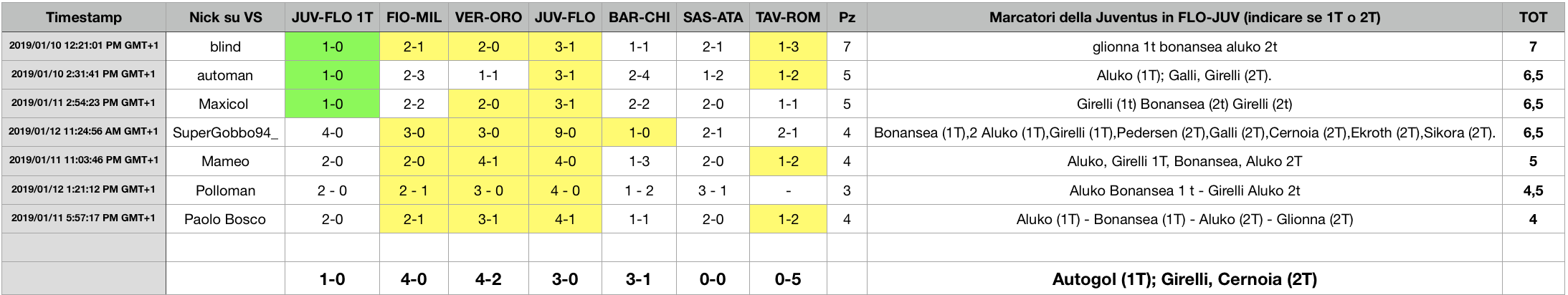Click the TOT column header
Image resolution: width=1568 pixels, height=295 pixels.
[x=1533, y=17]
